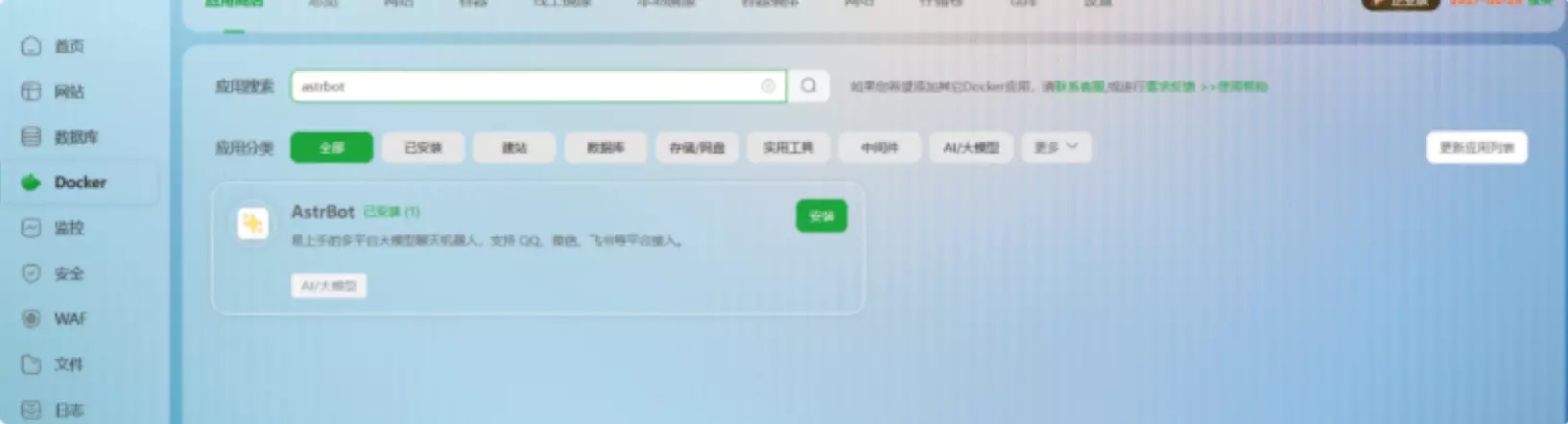Click the magnifier search button

click(808, 86)
